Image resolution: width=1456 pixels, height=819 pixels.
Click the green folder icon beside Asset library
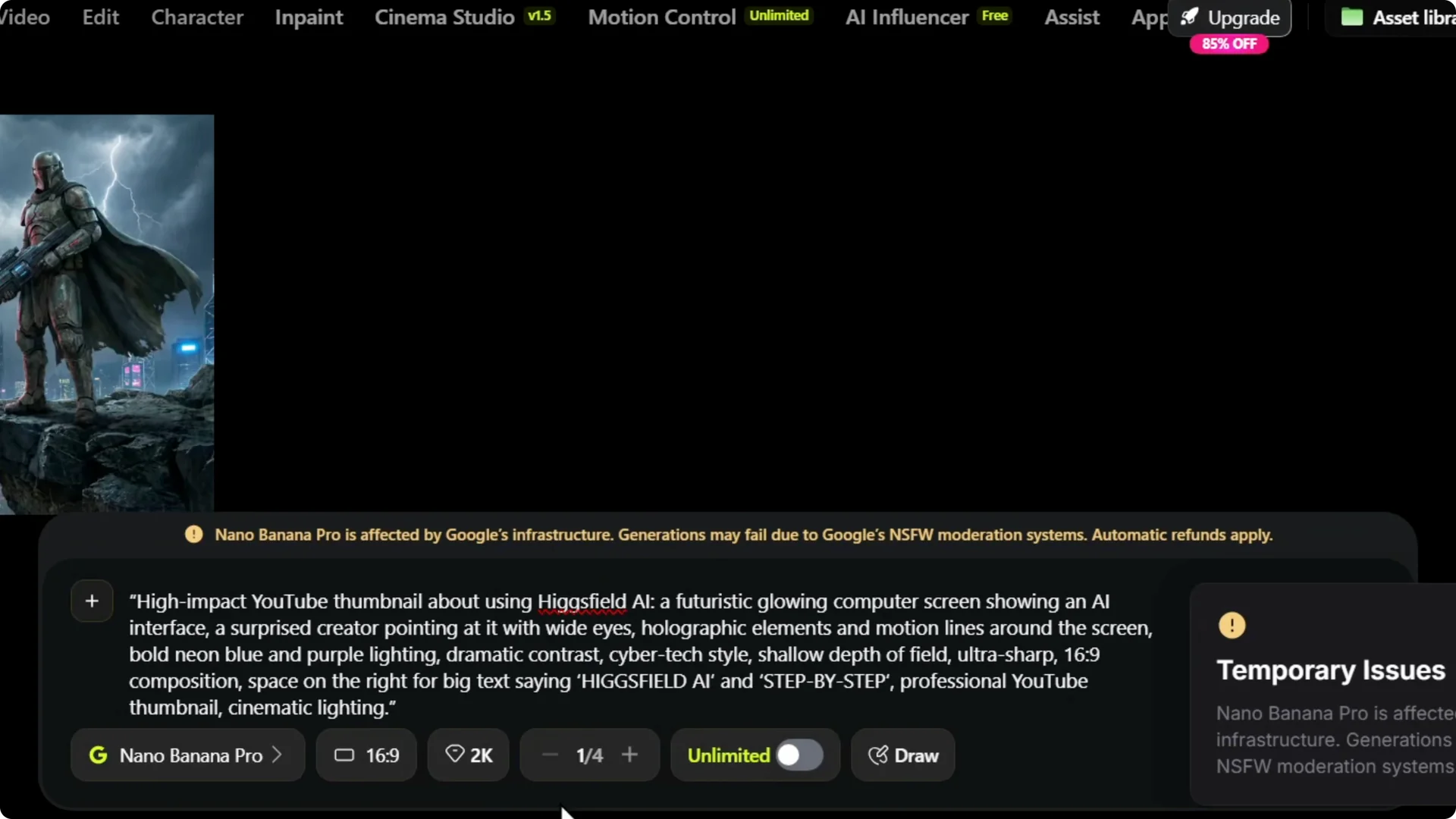1354,17
